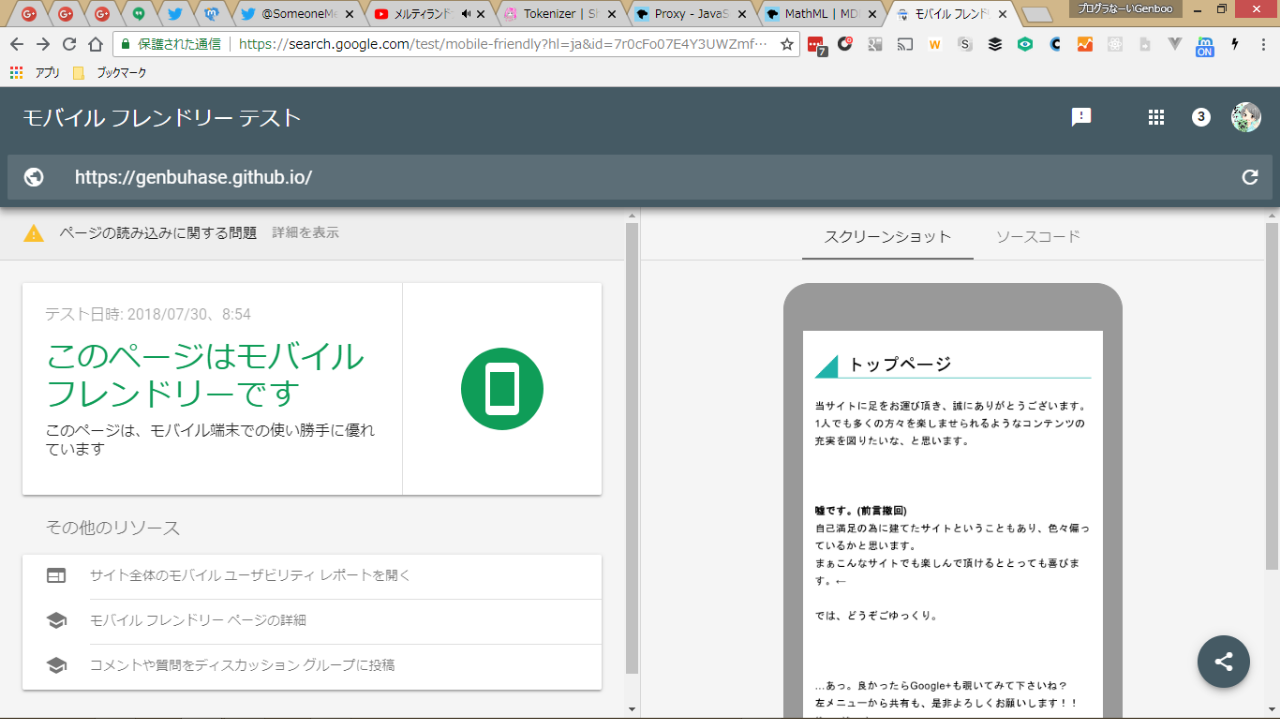Go to browser home page
Image resolution: width=1280 pixels, height=719 pixels.
pos(95,44)
